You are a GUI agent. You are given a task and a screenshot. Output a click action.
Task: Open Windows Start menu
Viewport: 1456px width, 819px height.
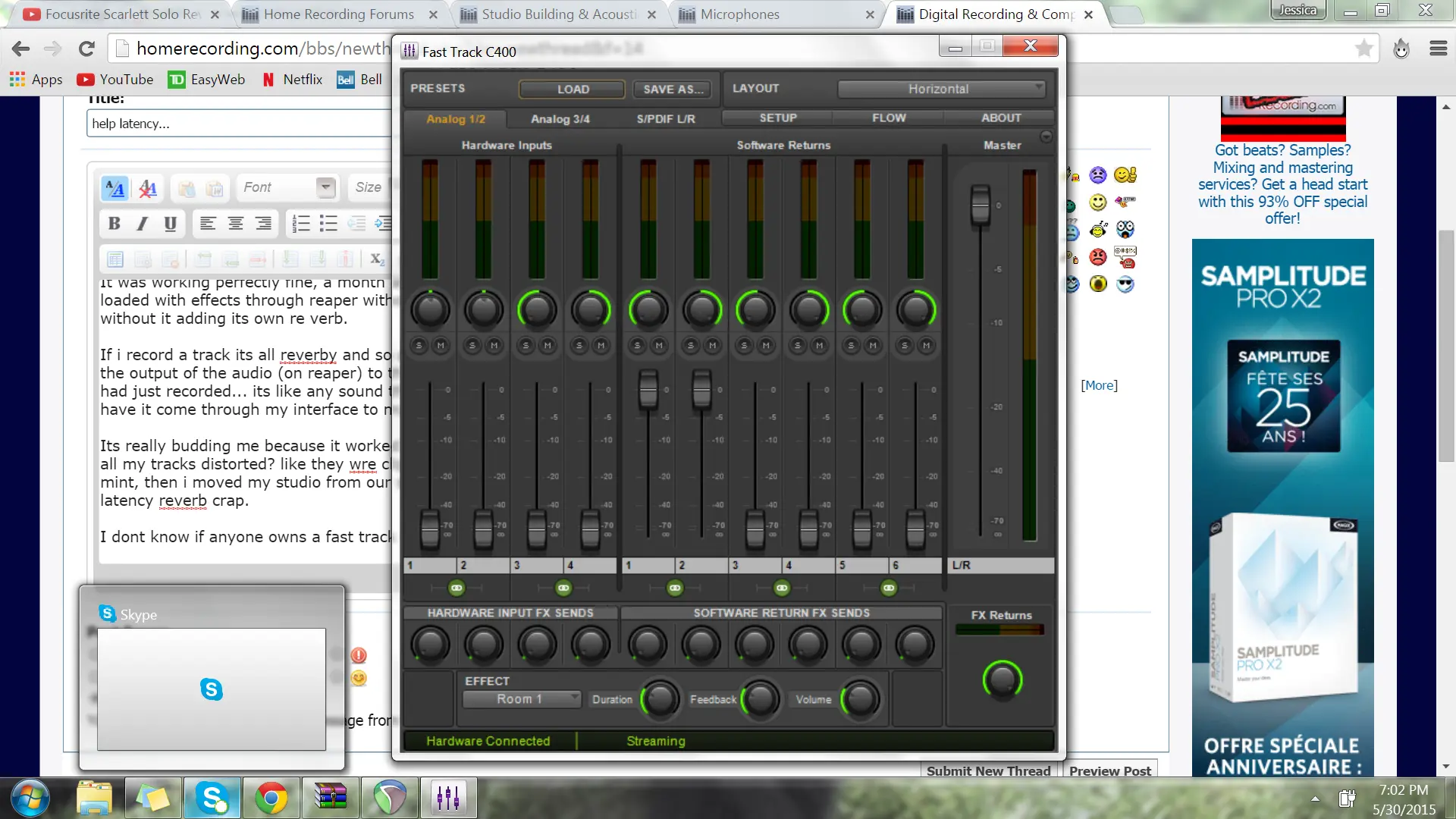(x=30, y=799)
